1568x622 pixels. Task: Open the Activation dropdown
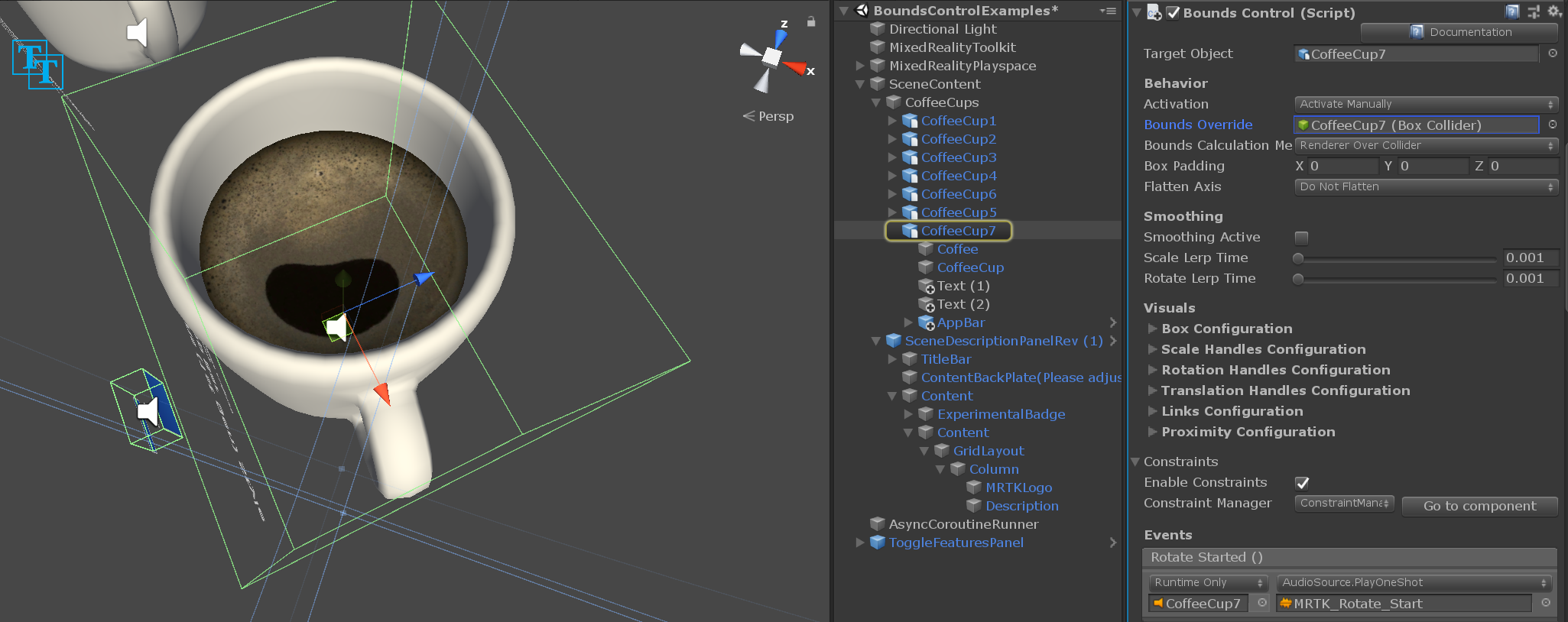1425,104
